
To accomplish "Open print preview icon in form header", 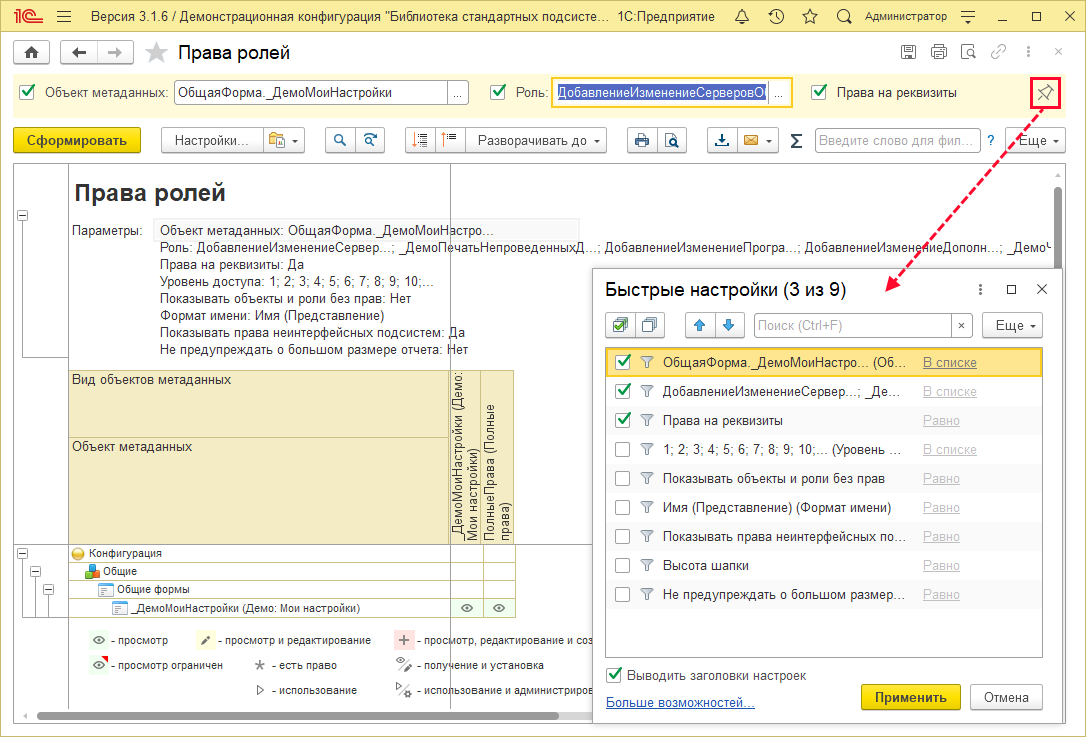I will click(968, 52).
